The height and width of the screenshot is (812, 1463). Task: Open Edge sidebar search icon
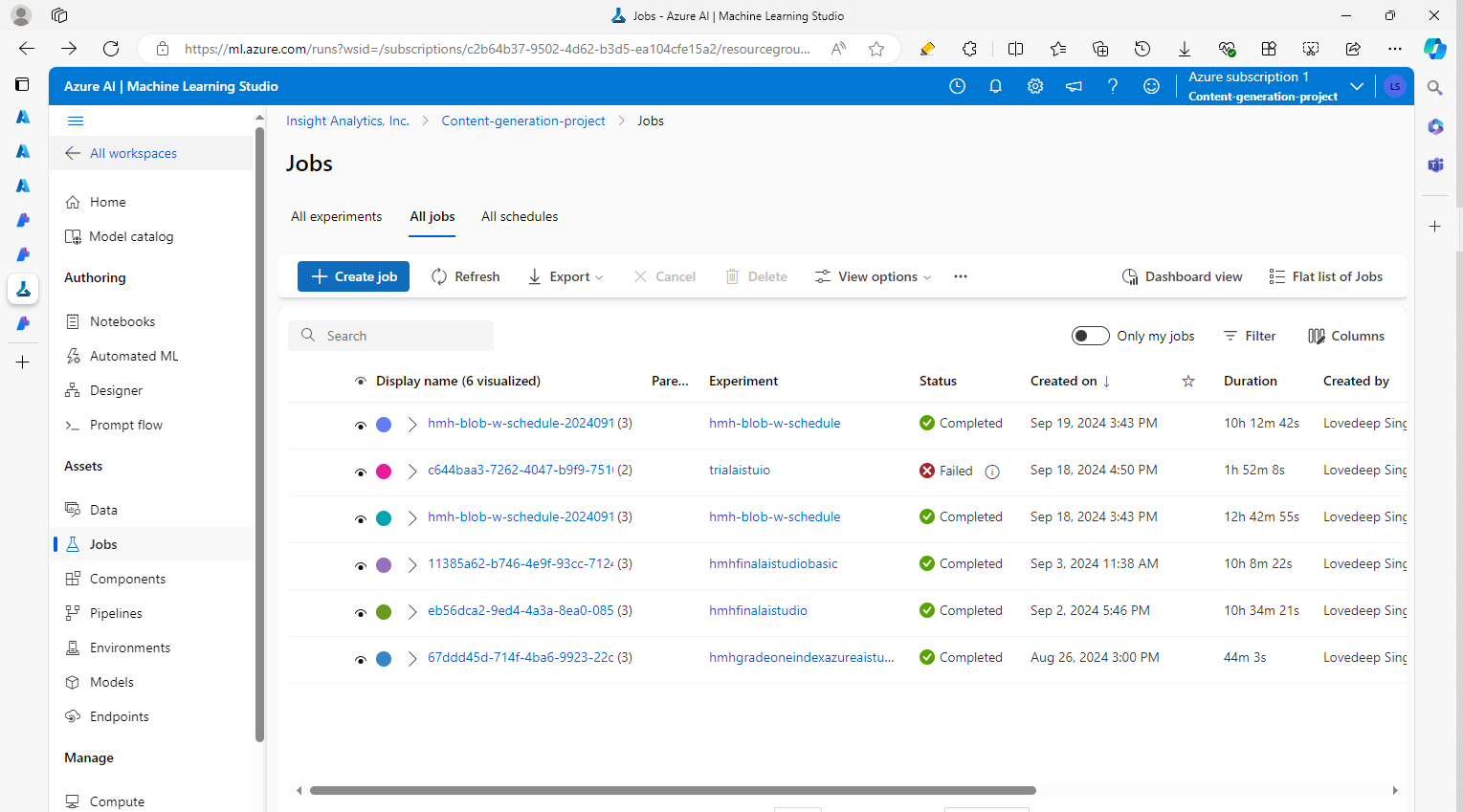pyautogui.click(x=1435, y=88)
